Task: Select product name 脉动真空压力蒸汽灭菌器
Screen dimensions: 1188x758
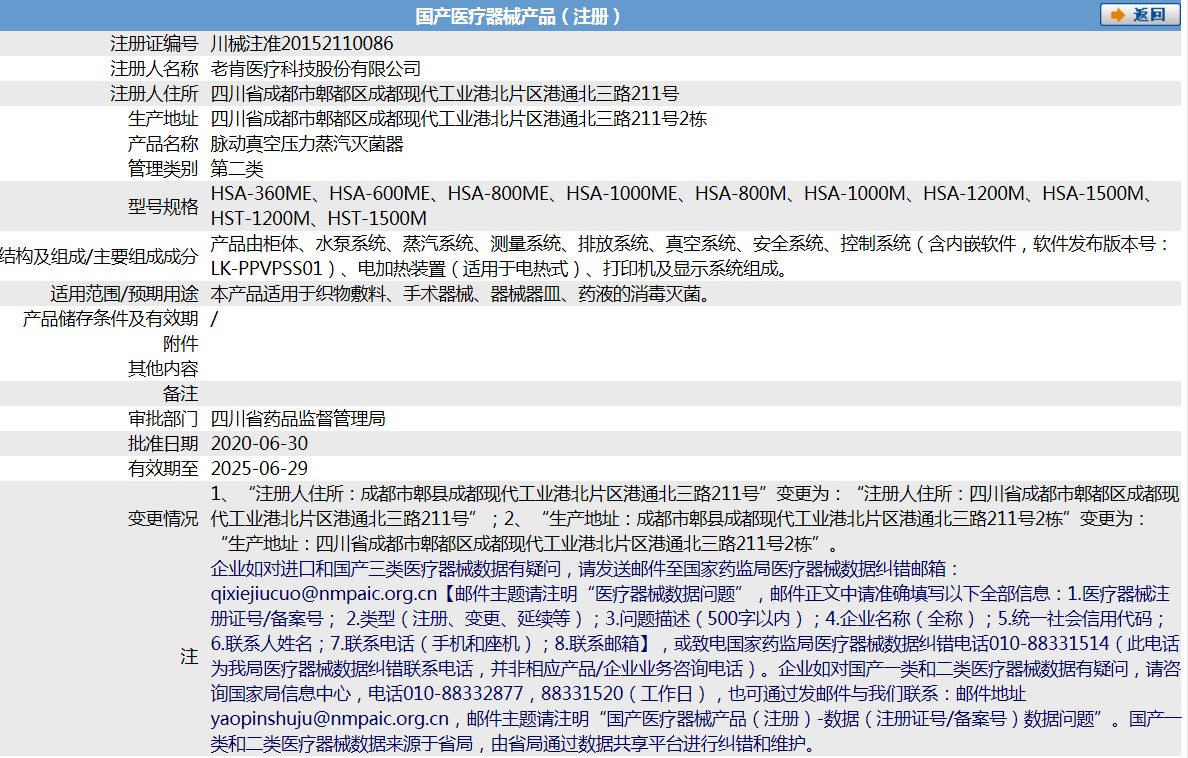Action: (x=307, y=144)
